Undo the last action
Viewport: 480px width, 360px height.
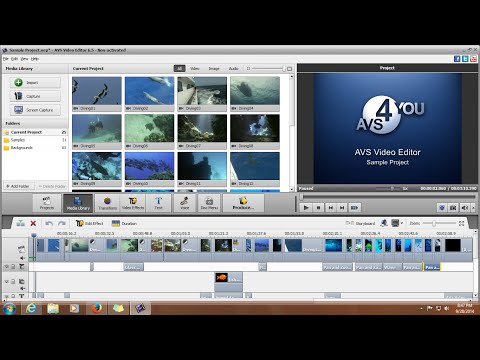[49, 223]
